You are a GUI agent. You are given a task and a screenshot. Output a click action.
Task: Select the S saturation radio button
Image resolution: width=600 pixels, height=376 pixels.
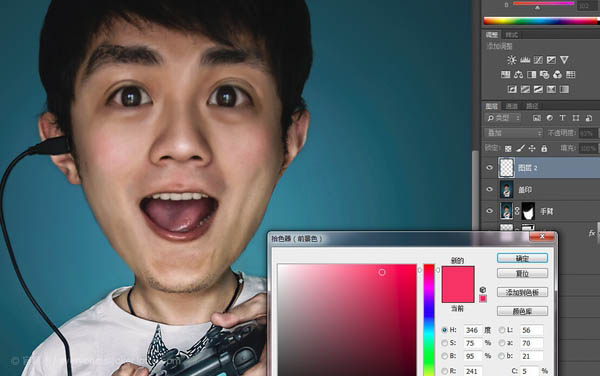tap(444, 343)
